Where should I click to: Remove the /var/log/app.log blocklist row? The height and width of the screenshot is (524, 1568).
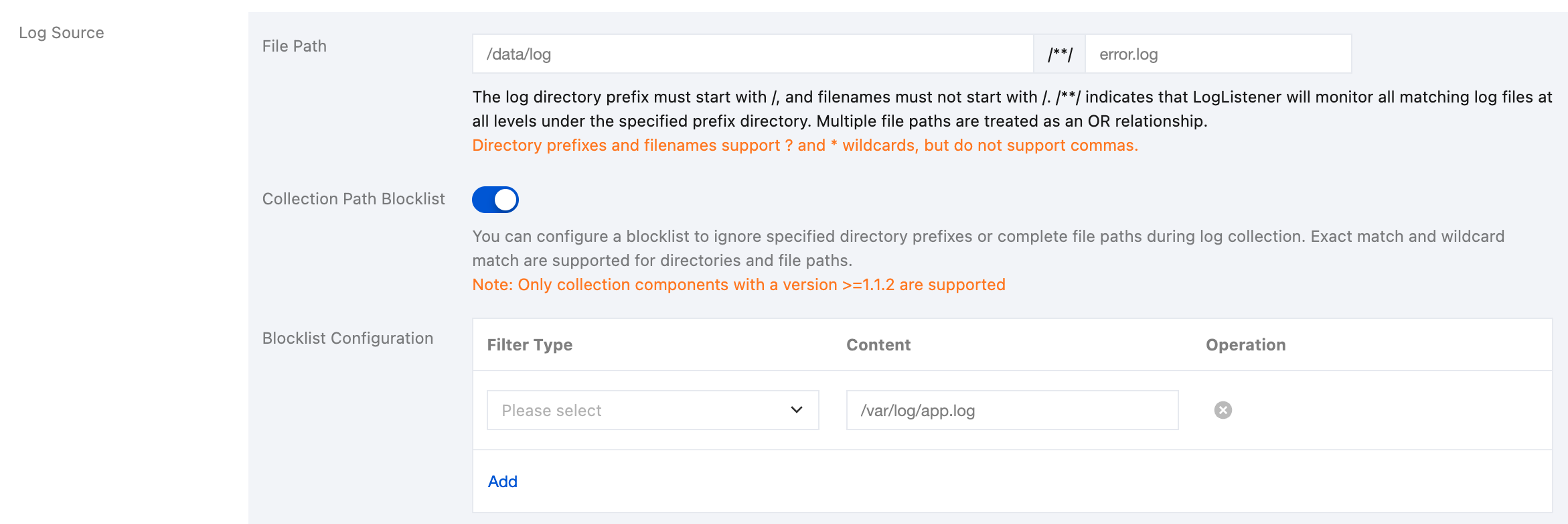pyautogui.click(x=1223, y=410)
